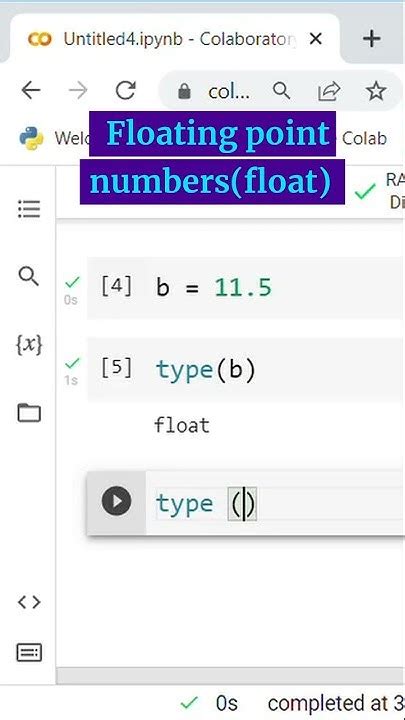
Task: Select the cell with type(b)
Action: click(246, 370)
